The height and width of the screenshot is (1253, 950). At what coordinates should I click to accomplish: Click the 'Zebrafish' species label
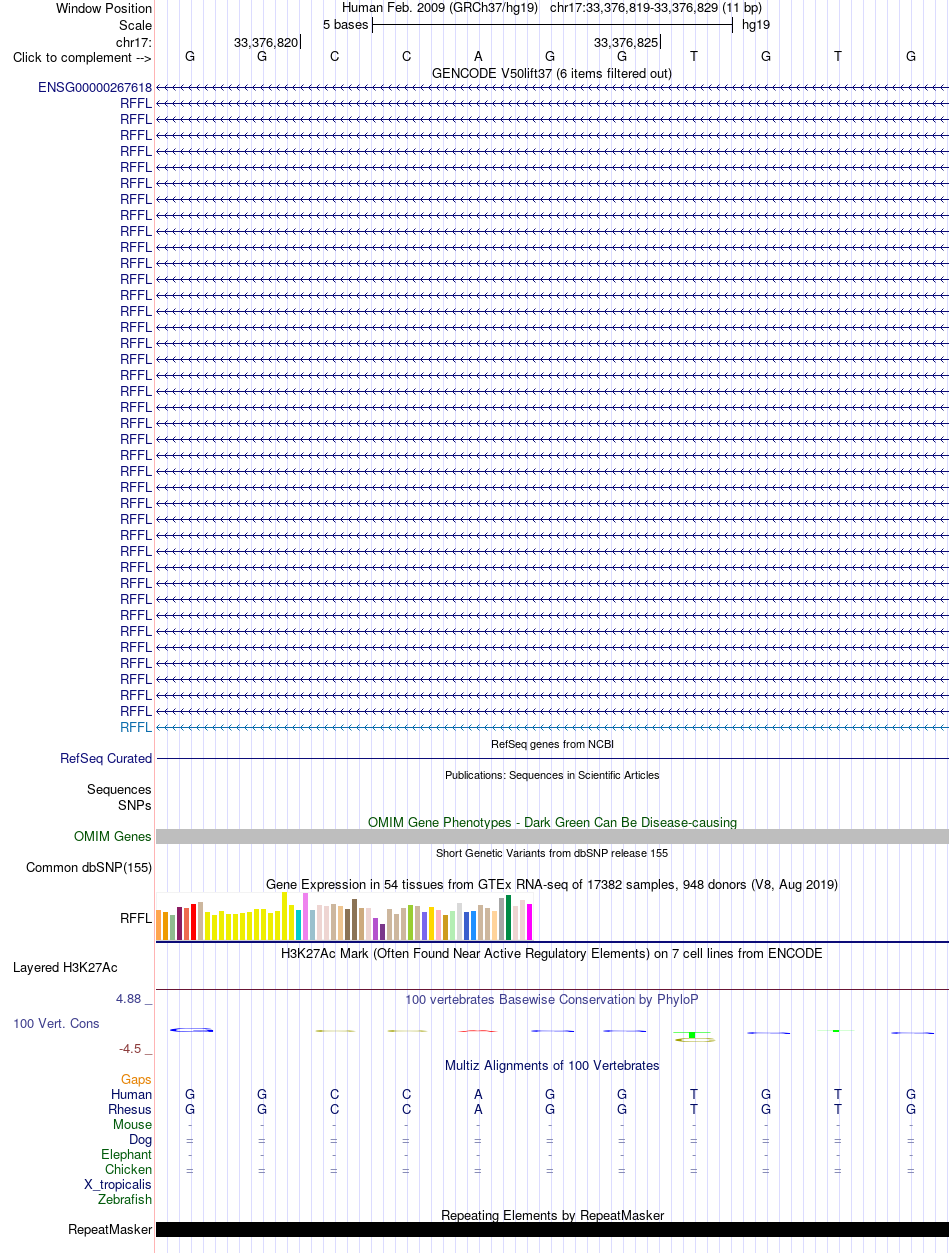point(125,1199)
